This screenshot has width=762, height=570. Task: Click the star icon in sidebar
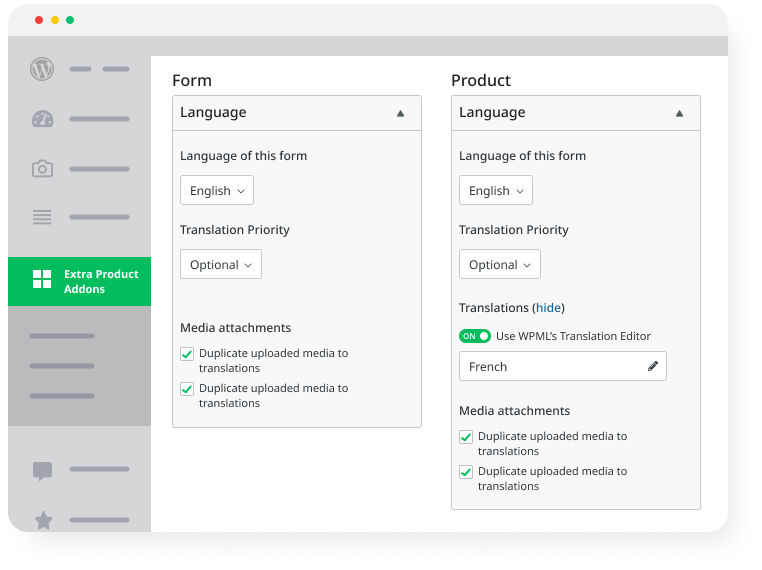(x=43, y=520)
